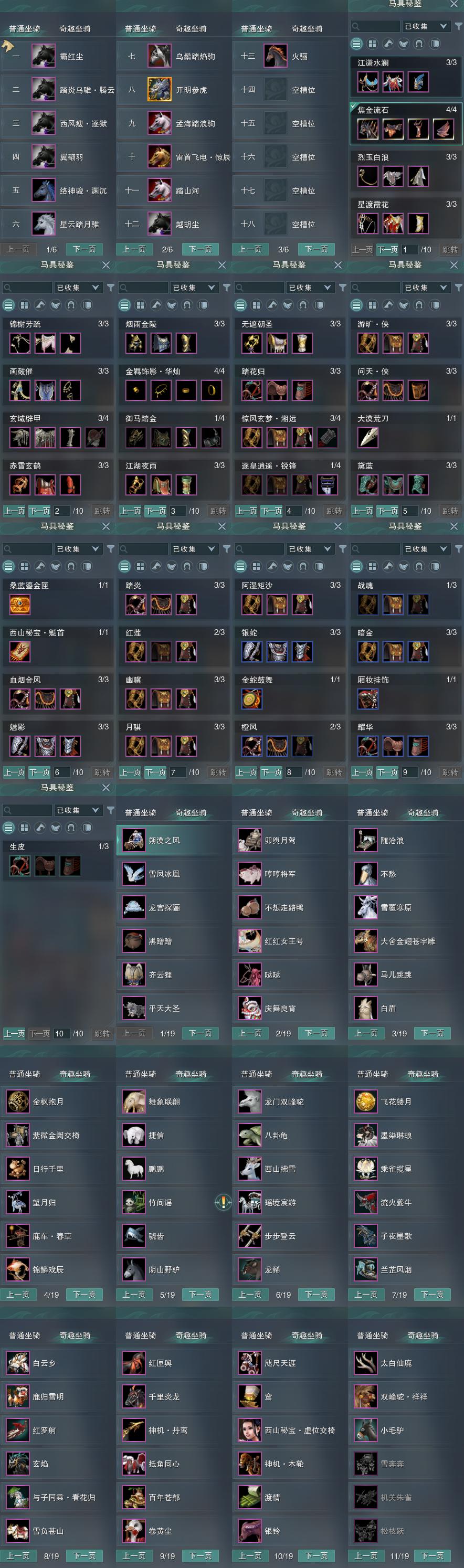Select the horseshoe category icon above 江潇水澜
Viewport: 464px width, 1568px height.
click(x=419, y=44)
